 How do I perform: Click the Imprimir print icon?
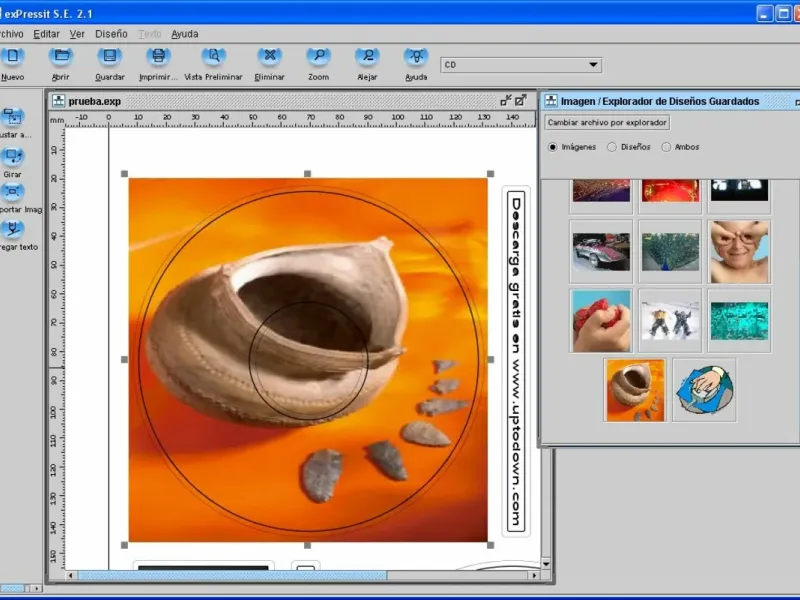(x=158, y=57)
